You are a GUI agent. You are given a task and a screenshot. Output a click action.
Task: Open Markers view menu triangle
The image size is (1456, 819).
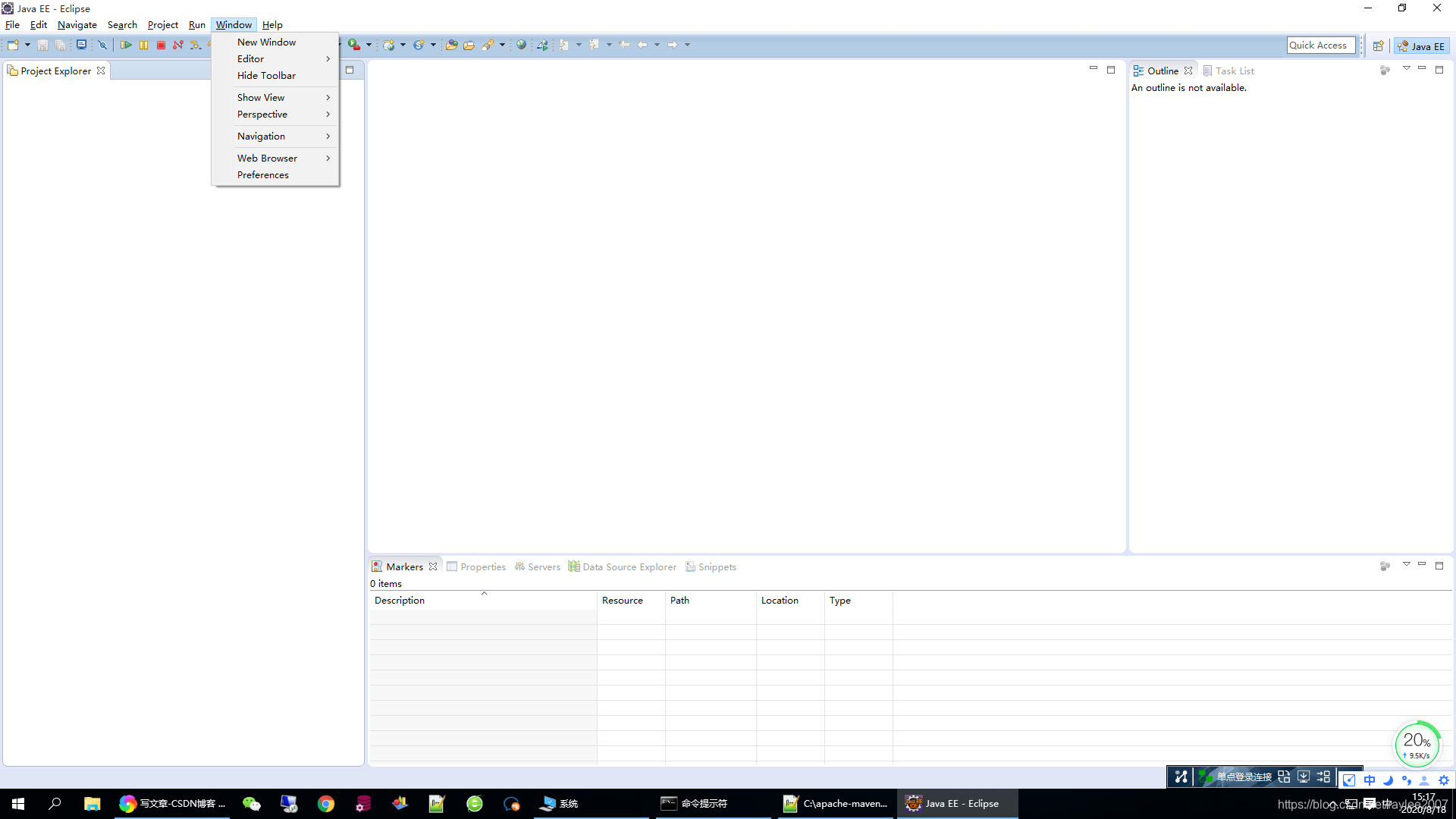(1406, 564)
